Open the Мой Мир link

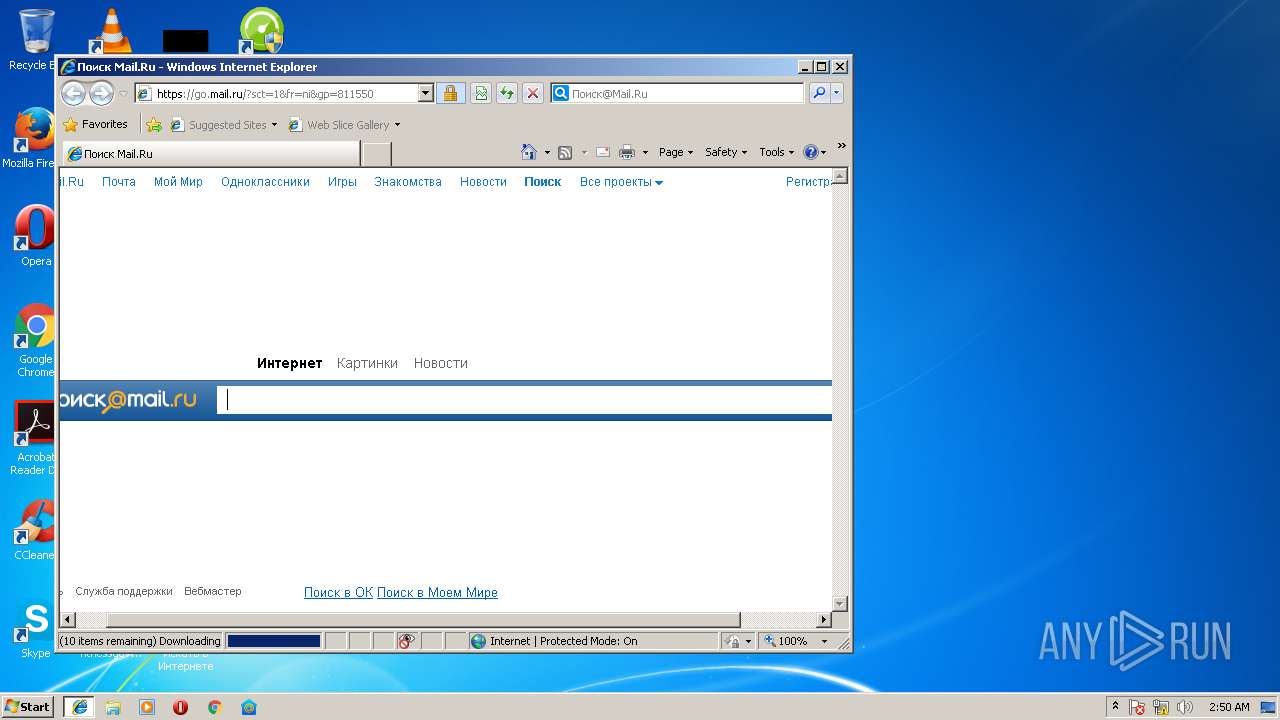(178, 182)
